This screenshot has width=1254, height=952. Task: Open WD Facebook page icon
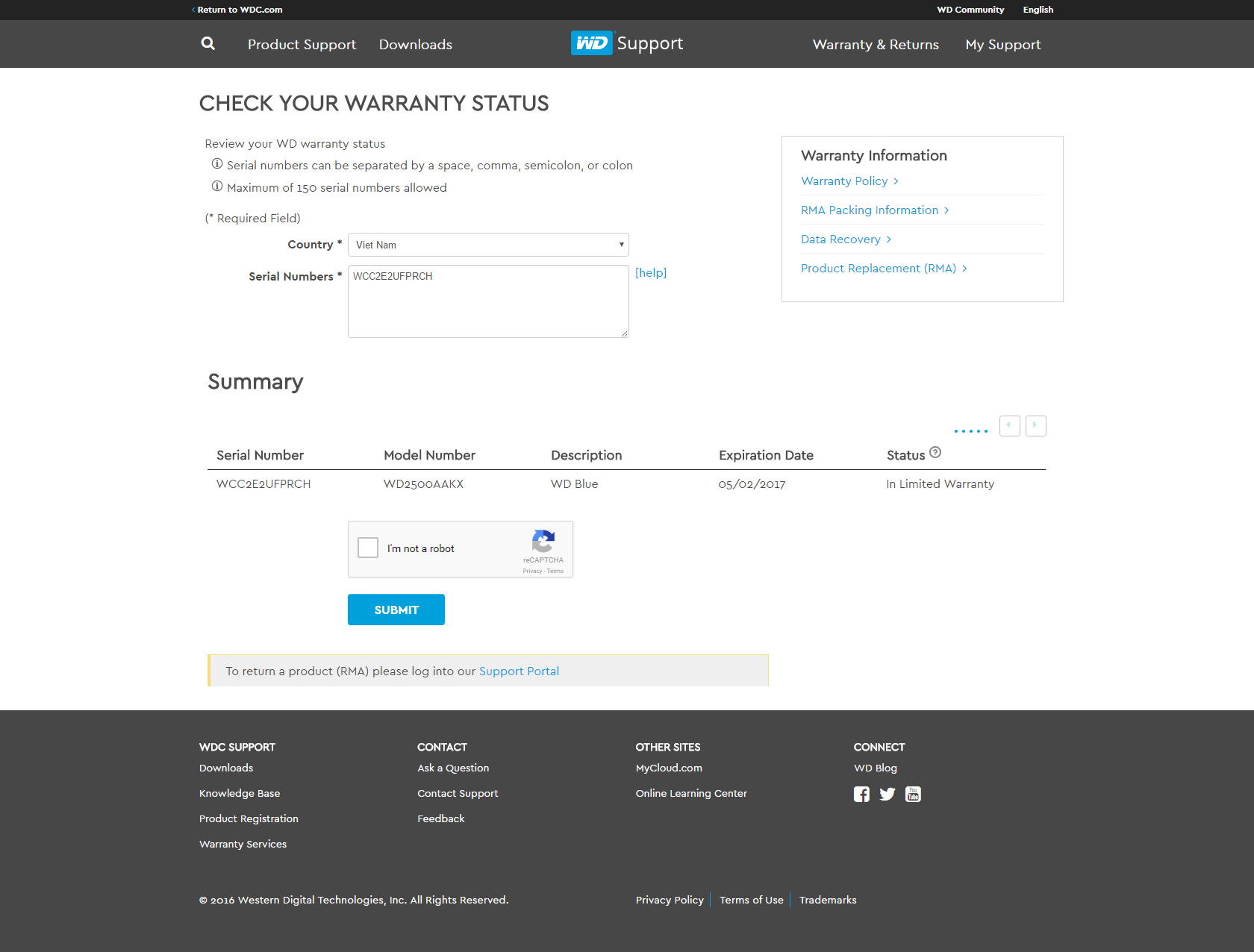pos(861,795)
